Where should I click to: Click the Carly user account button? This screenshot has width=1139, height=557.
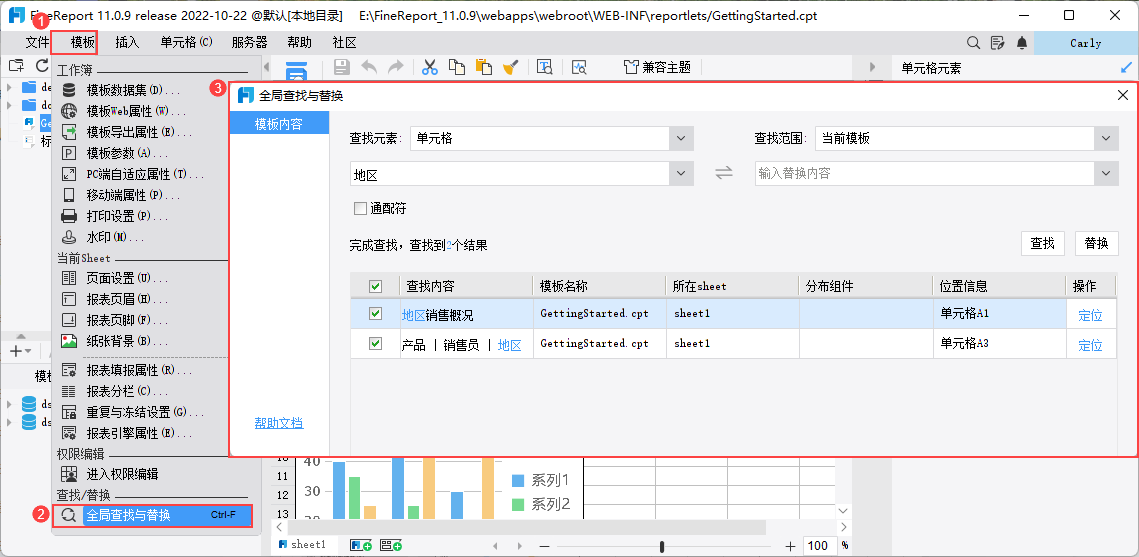point(1086,43)
